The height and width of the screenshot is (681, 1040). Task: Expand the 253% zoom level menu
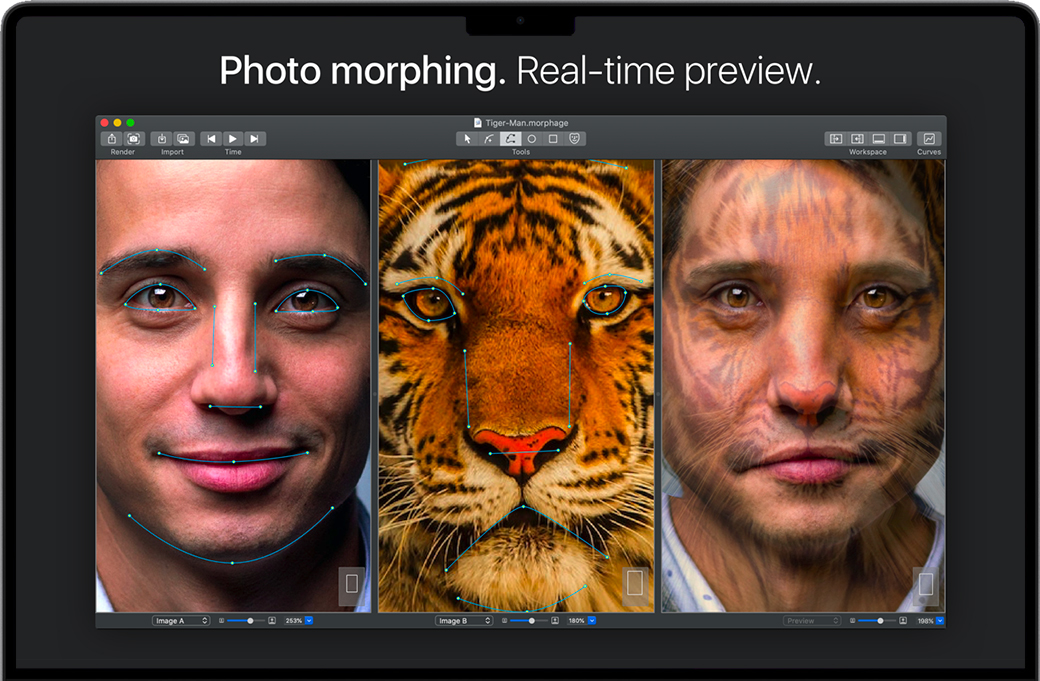(309, 621)
